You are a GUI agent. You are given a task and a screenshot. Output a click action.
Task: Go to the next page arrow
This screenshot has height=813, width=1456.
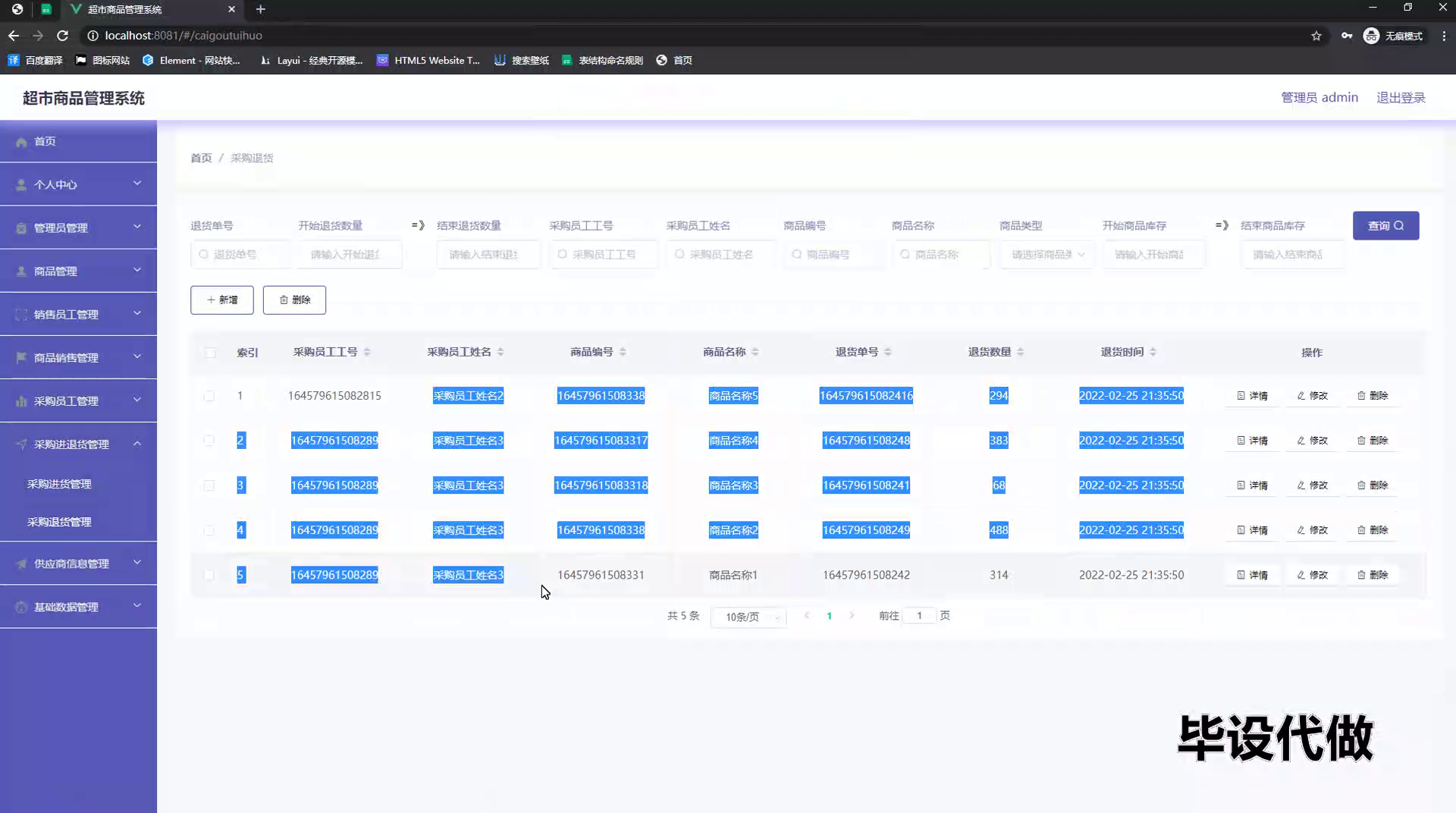point(852,616)
